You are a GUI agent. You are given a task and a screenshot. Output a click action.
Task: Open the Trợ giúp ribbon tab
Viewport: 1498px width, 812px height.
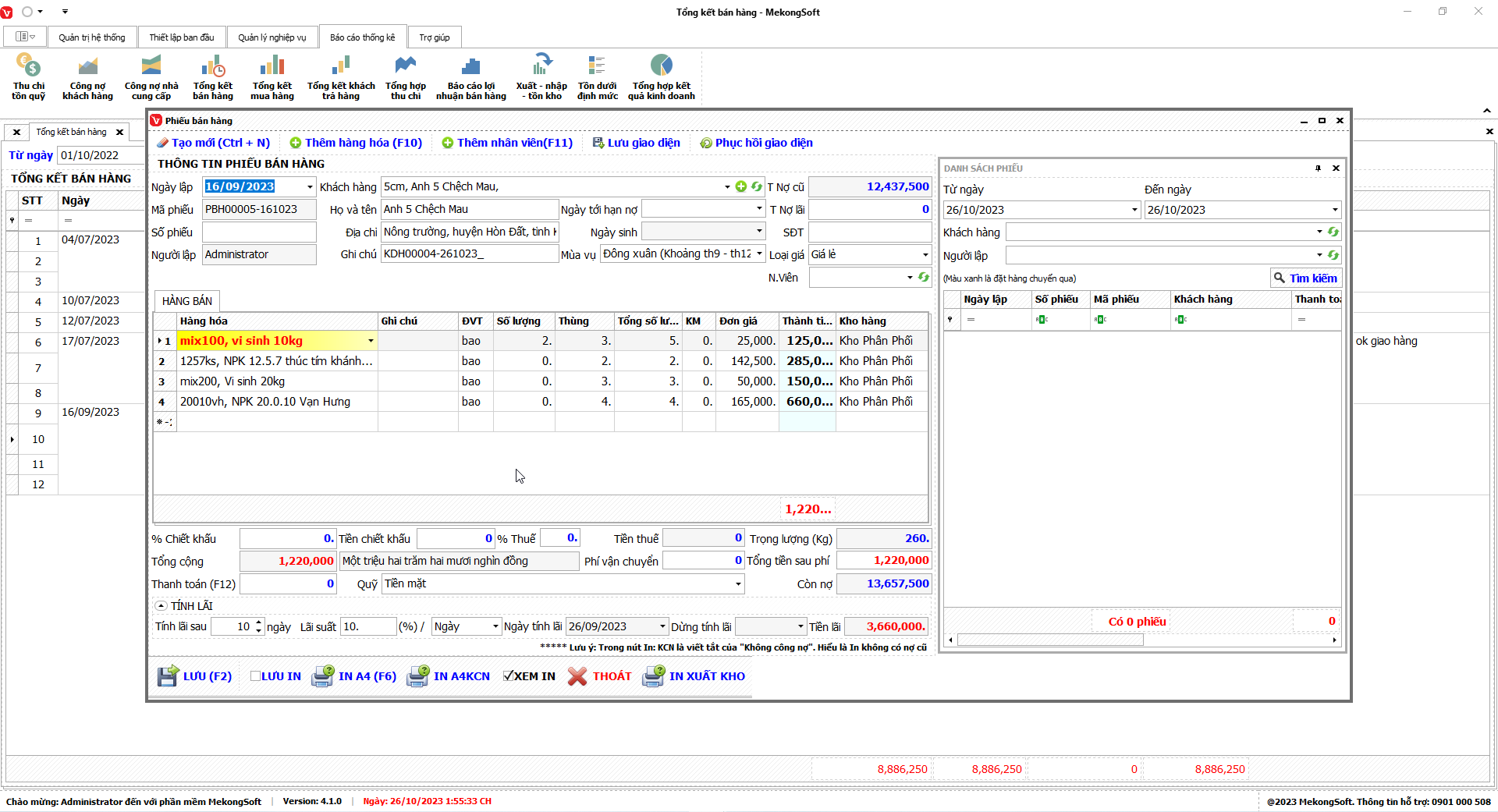[x=434, y=37]
